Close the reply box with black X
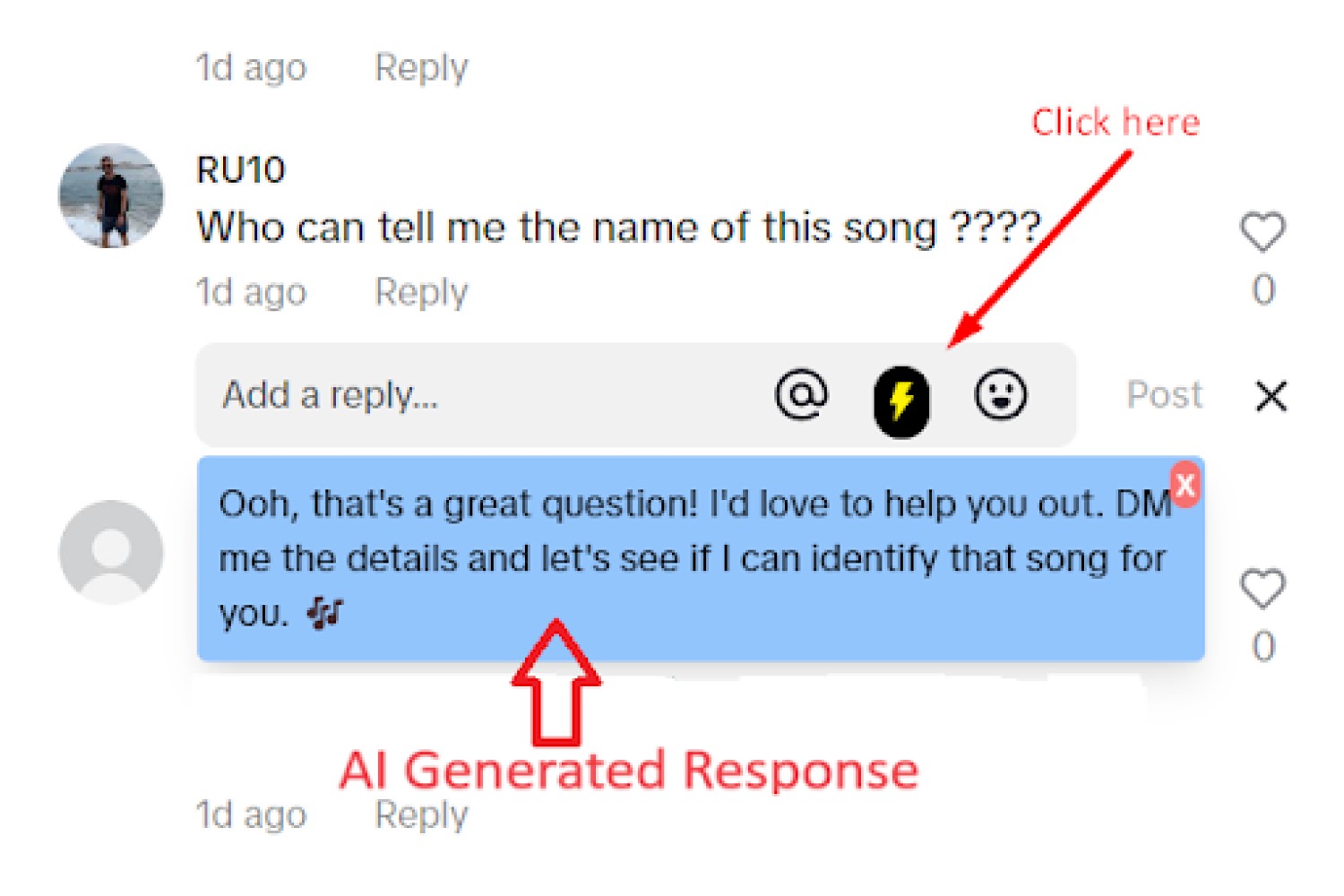The width and height of the screenshot is (1344, 896). 1271,395
